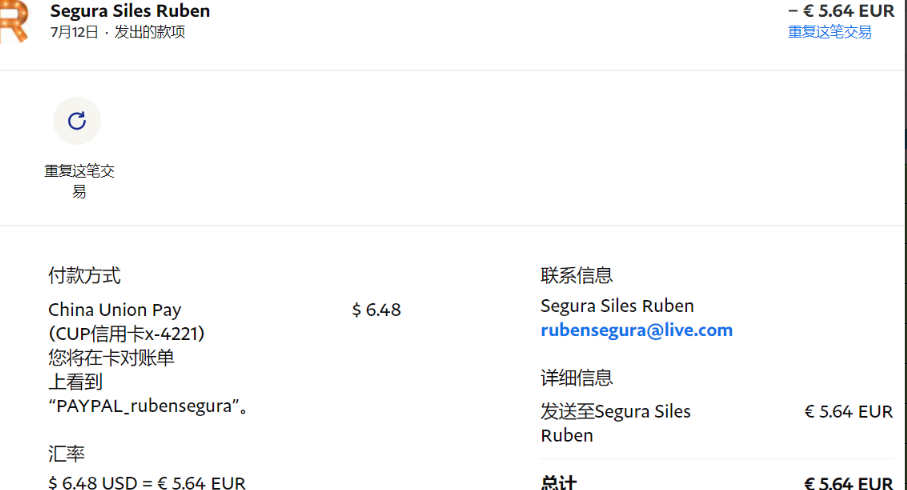Click the "重复这笔交易" label under the round icon
The width and height of the screenshot is (907, 490).
79,181
